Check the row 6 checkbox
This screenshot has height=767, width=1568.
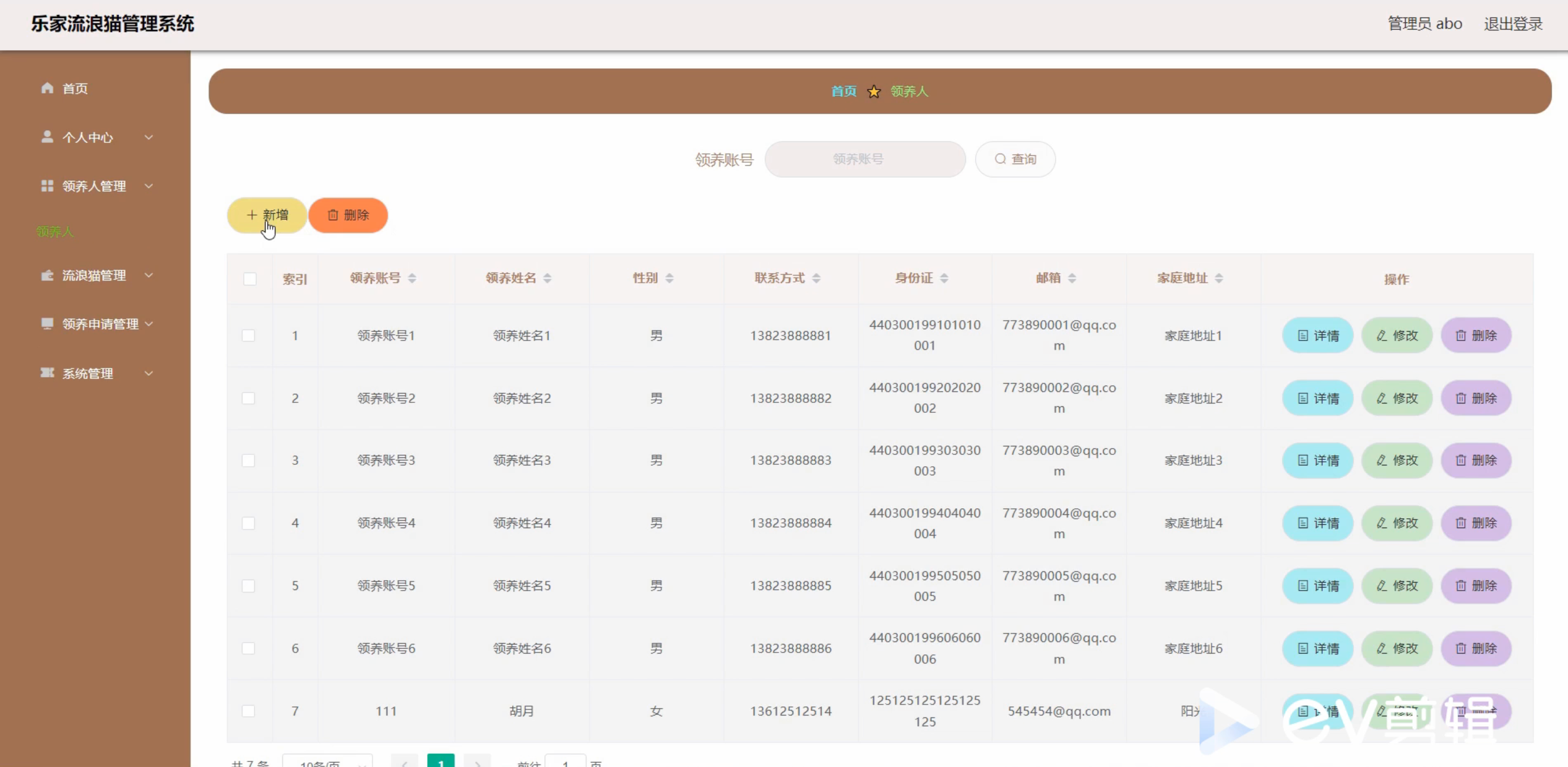tap(248, 648)
